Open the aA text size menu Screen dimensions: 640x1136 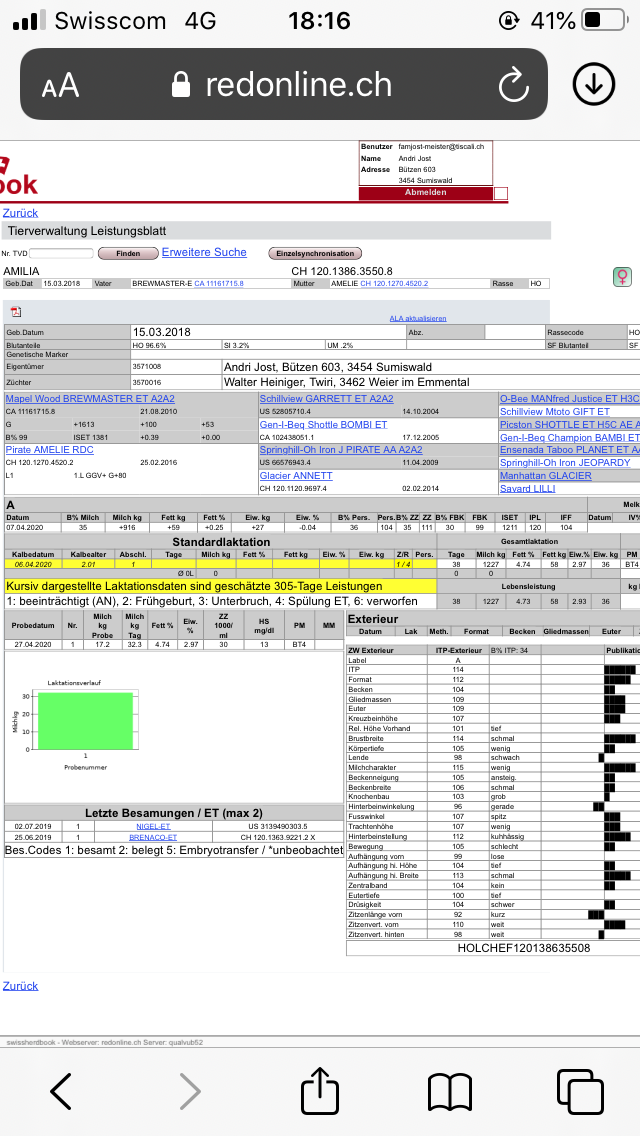(60, 86)
